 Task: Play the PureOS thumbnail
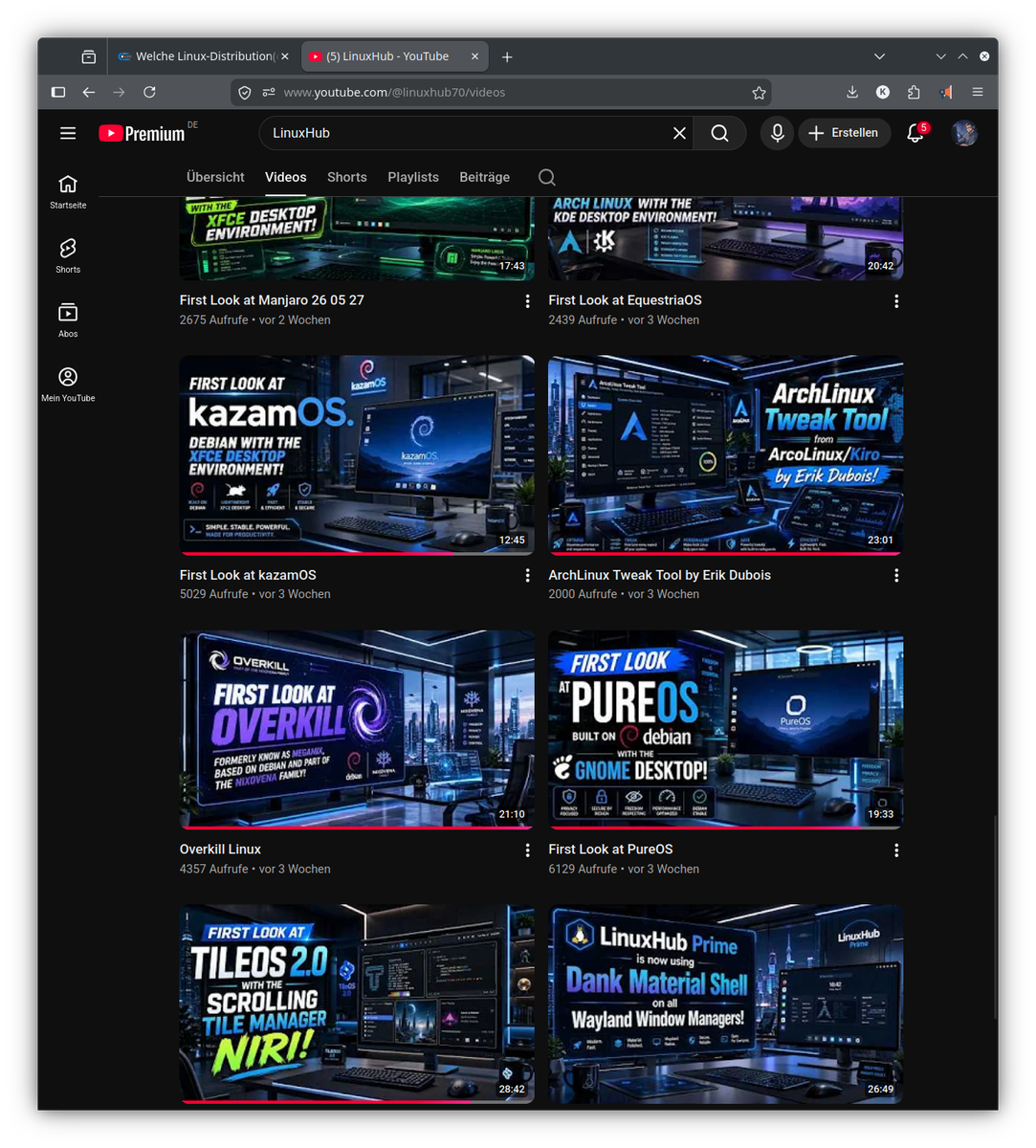tap(726, 730)
